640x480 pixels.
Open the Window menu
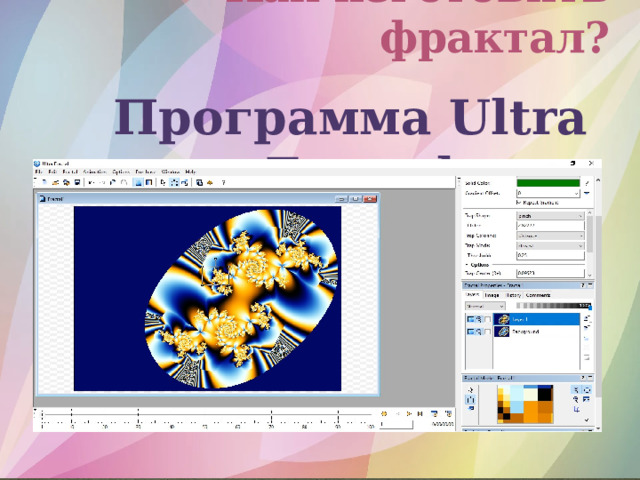pyautogui.click(x=171, y=172)
